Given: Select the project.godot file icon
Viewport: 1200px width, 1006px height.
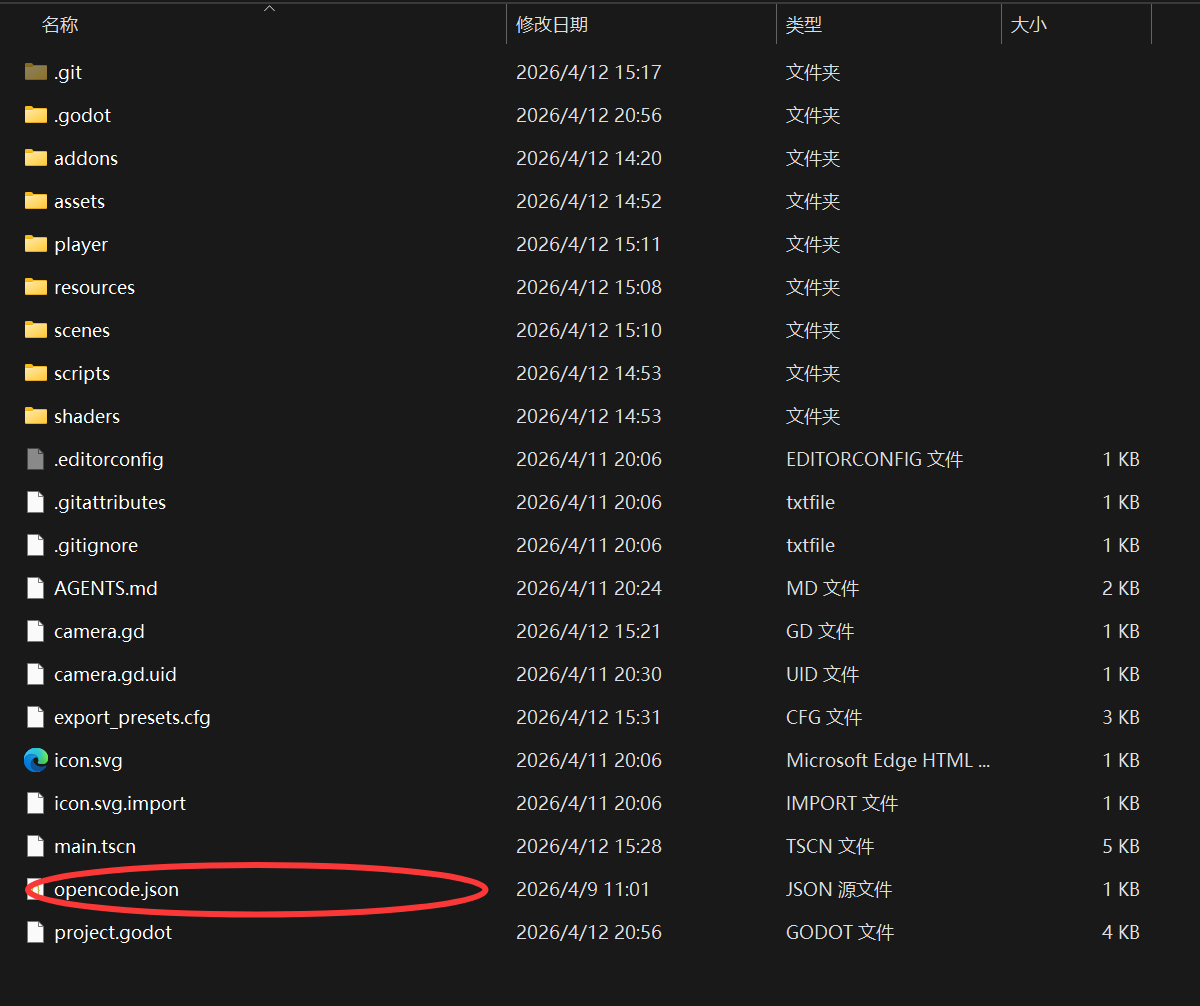Looking at the screenshot, I should click(x=36, y=932).
